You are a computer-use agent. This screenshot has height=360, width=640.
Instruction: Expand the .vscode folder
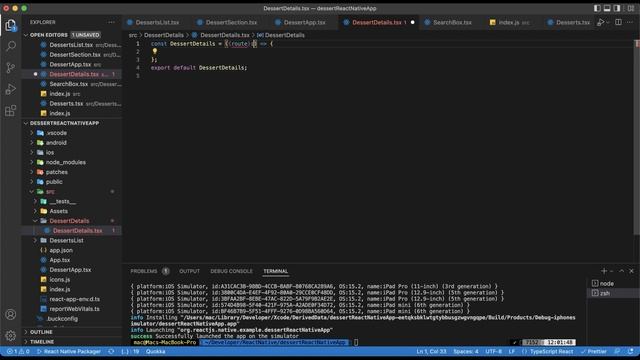click(31, 133)
